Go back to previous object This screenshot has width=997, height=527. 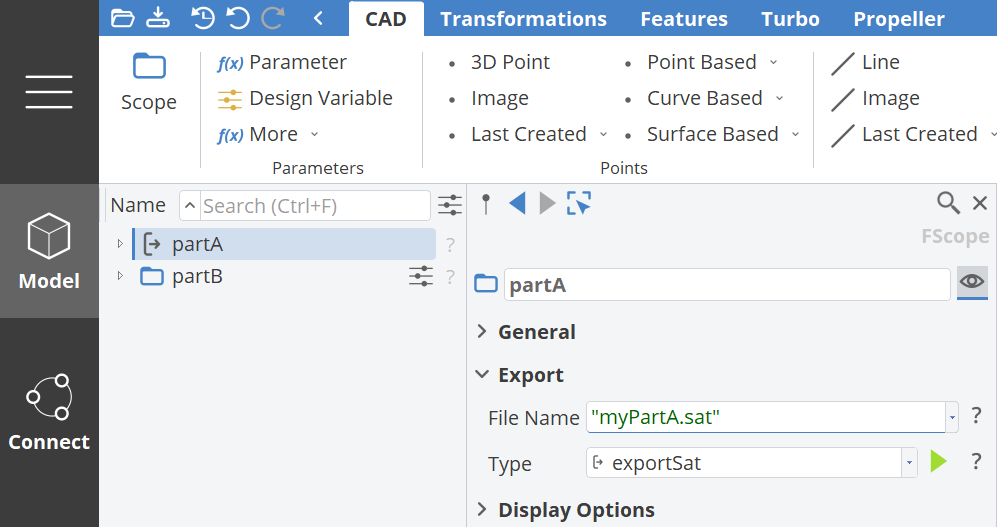(517, 204)
